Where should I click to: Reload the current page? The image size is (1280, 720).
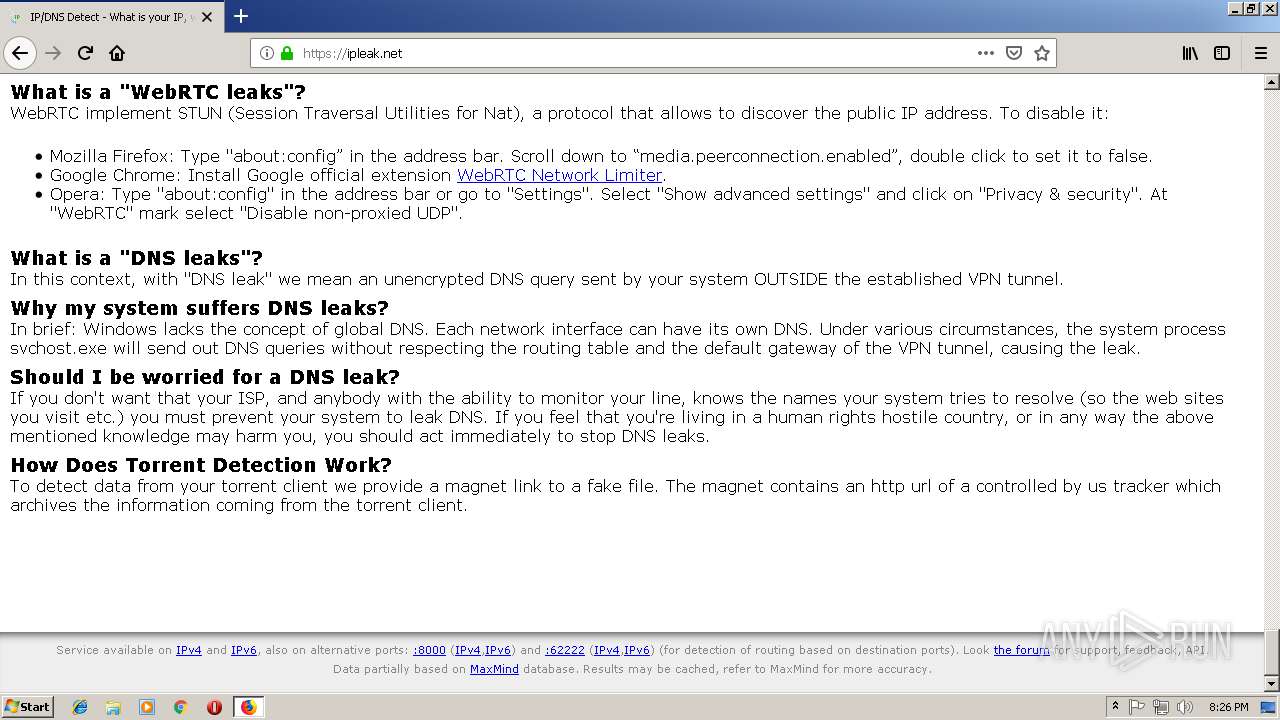pyautogui.click(x=85, y=53)
